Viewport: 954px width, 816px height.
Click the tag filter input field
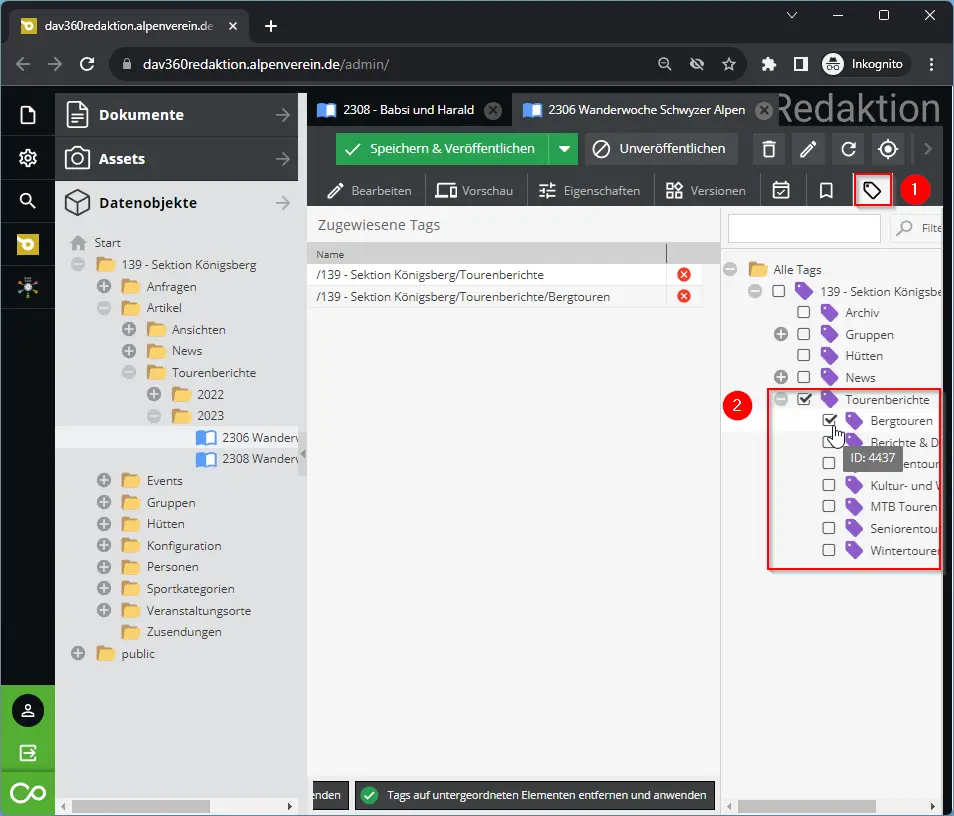pos(803,228)
